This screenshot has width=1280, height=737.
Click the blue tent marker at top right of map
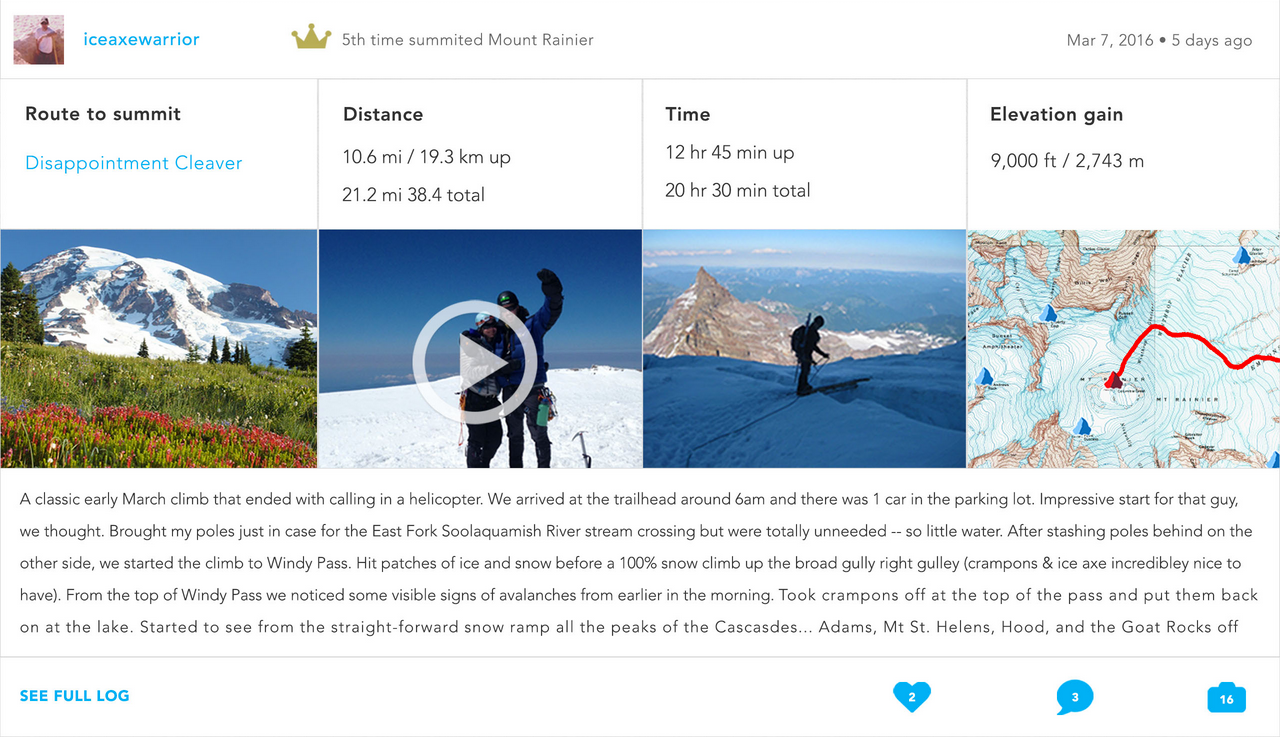1241,255
